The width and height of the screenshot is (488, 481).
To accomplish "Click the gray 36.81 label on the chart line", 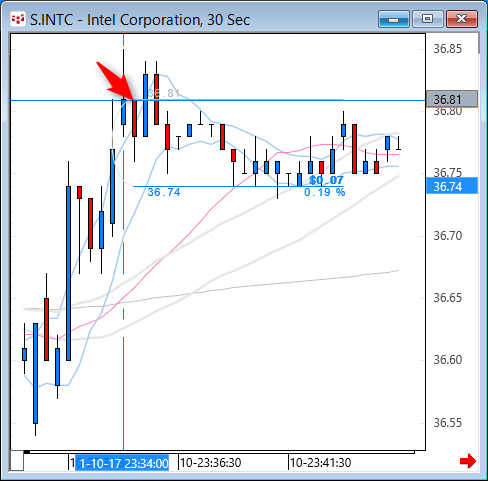I will coord(164,93).
